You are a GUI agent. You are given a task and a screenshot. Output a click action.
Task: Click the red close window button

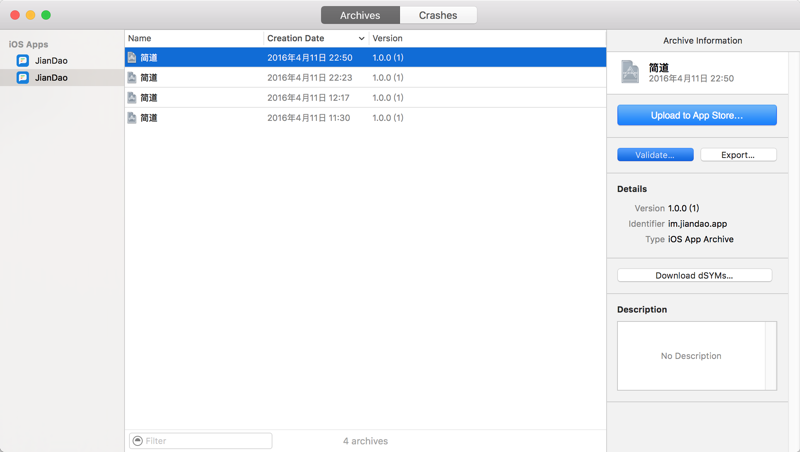point(15,15)
